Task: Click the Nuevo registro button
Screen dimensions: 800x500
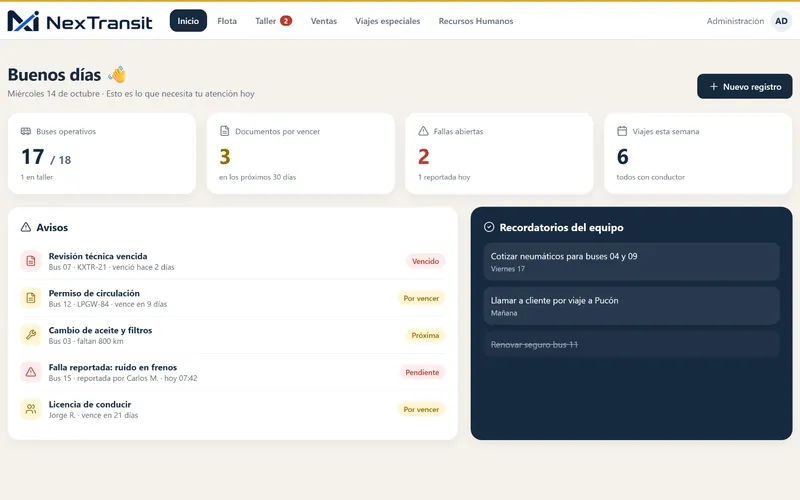Action: click(x=744, y=87)
